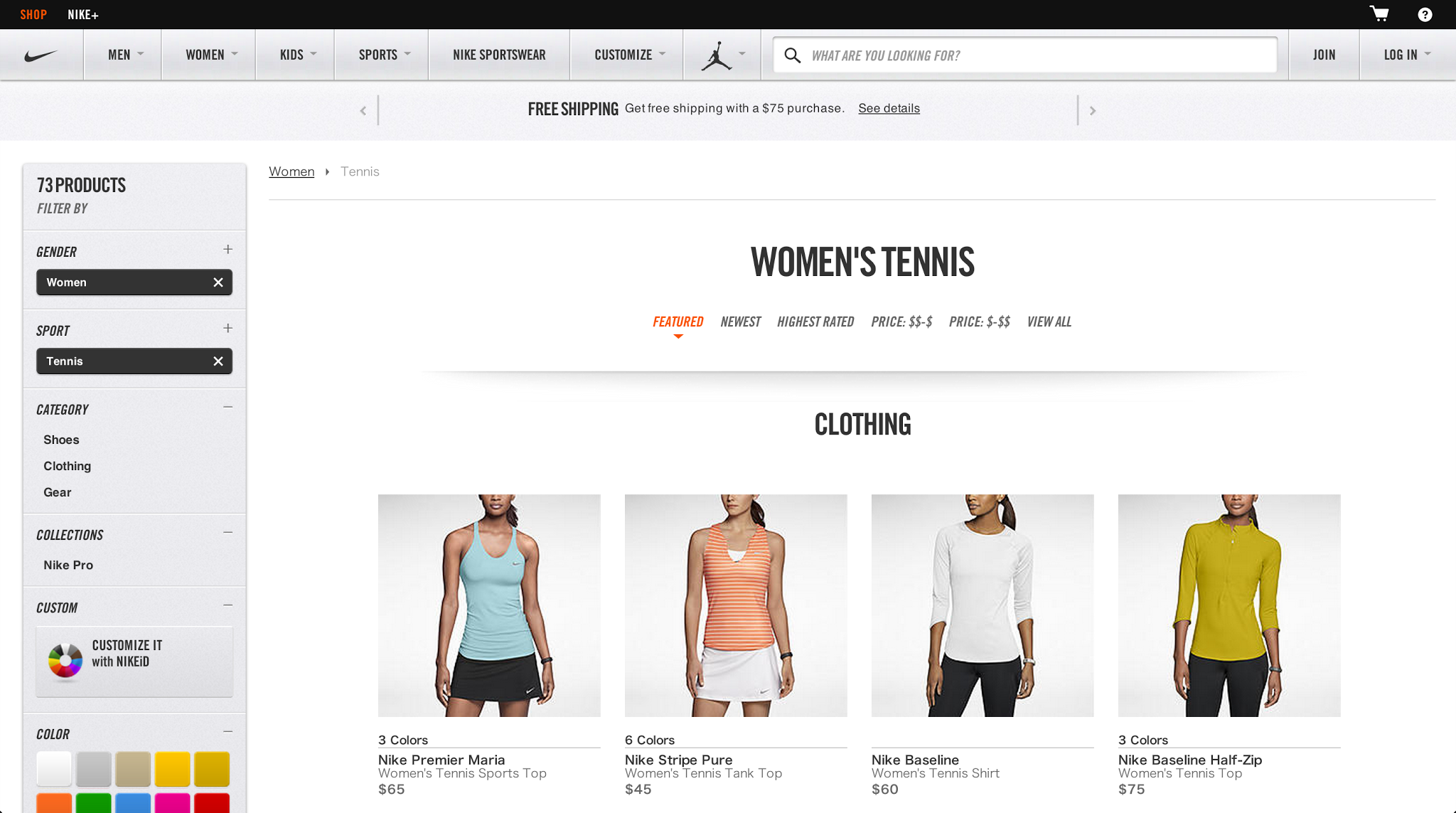The height and width of the screenshot is (813, 1456).
Task: Select the Newest sort tab
Action: [740, 322]
